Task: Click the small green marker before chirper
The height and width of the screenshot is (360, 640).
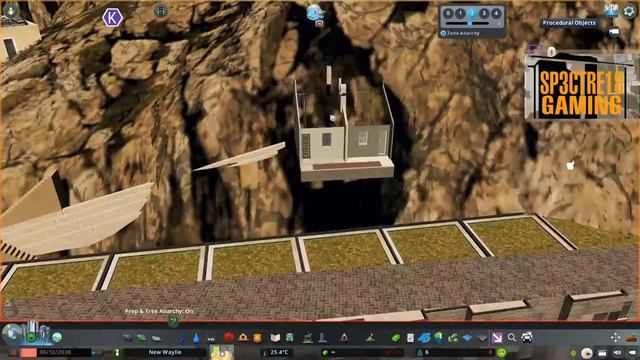Action: click(x=573, y=353)
